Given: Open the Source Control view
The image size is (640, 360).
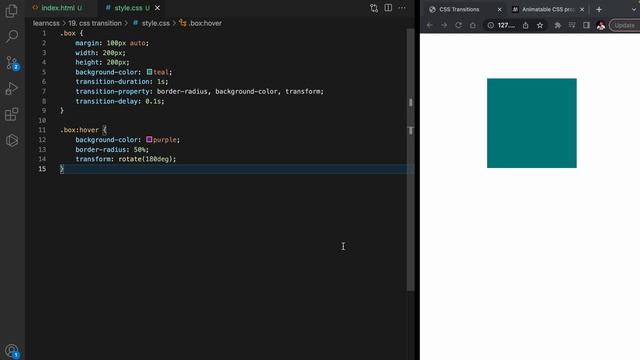Looking at the screenshot, I should [x=12, y=63].
